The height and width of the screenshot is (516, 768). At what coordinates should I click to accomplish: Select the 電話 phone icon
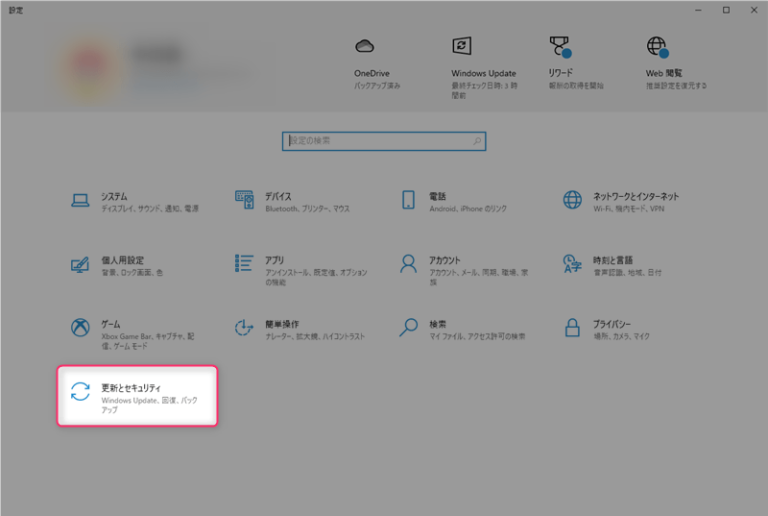(x=408, y=200)
